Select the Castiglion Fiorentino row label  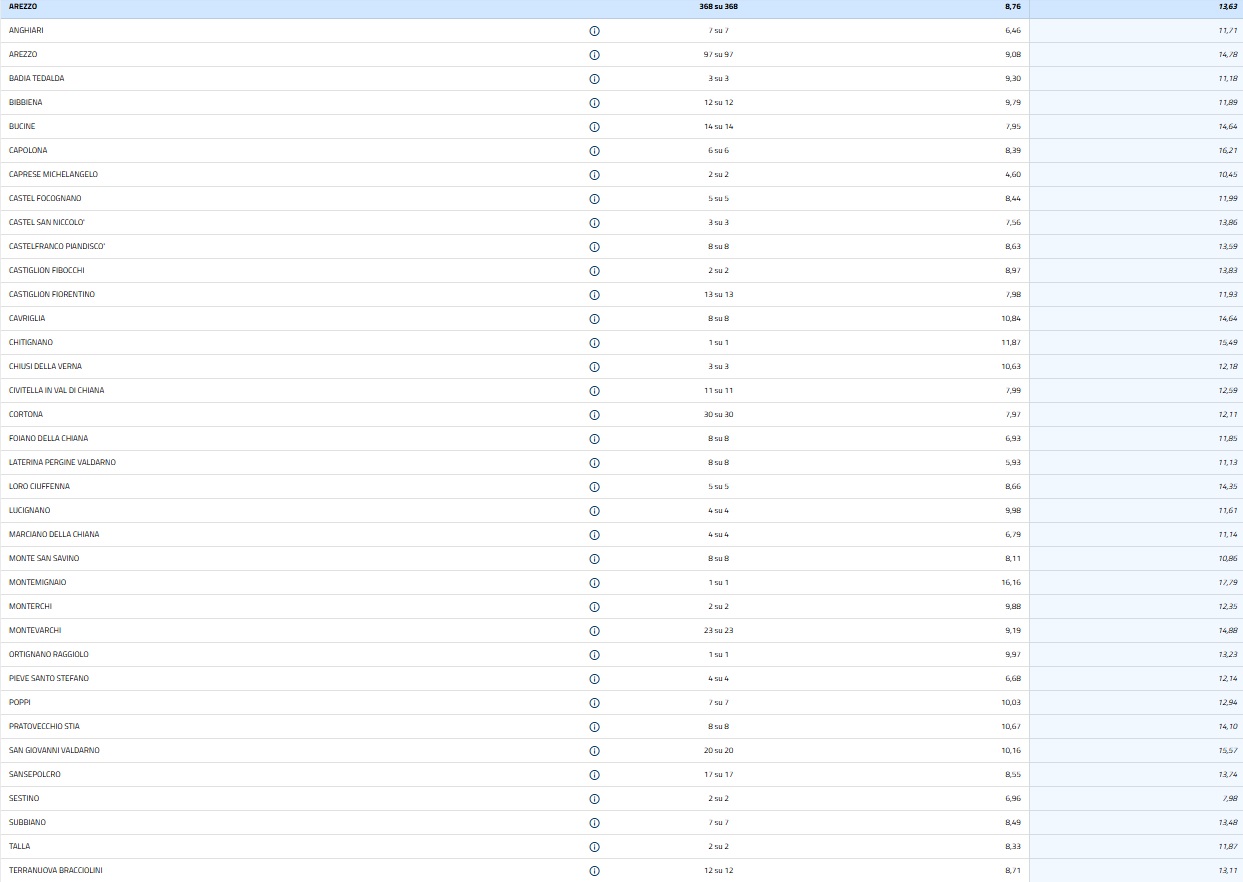[52, 295]
